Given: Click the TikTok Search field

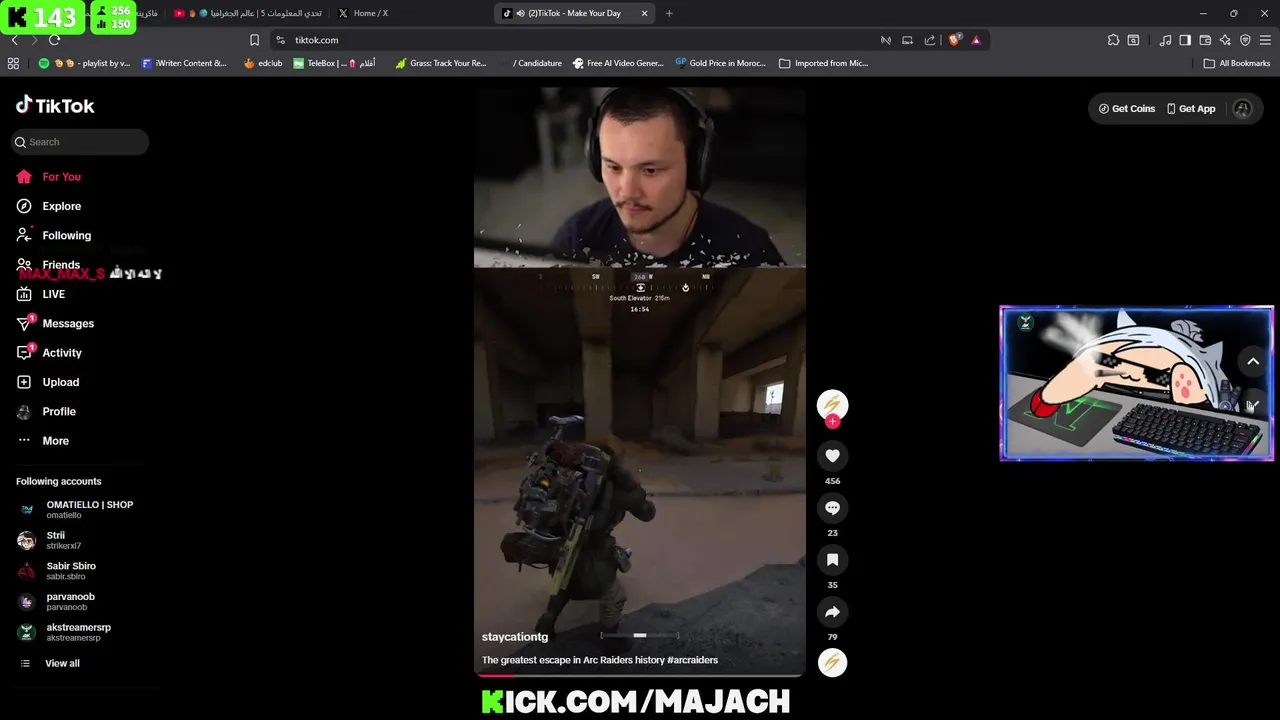Looking at the screenshot, I should coord(80,142).
